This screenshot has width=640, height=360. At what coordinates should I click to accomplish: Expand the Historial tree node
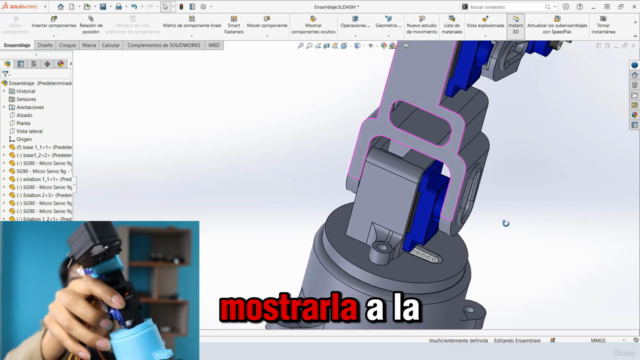pyautogui.click(x=4, y=91)
